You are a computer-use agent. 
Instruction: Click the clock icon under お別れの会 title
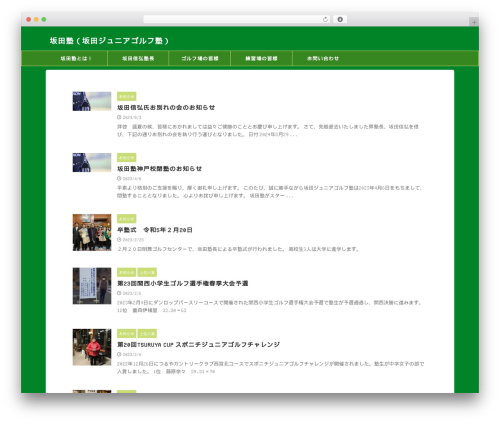point(119,117)
